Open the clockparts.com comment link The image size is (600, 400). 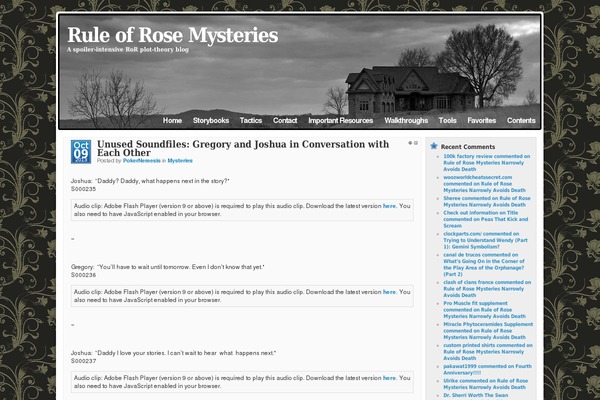(485, 240)
